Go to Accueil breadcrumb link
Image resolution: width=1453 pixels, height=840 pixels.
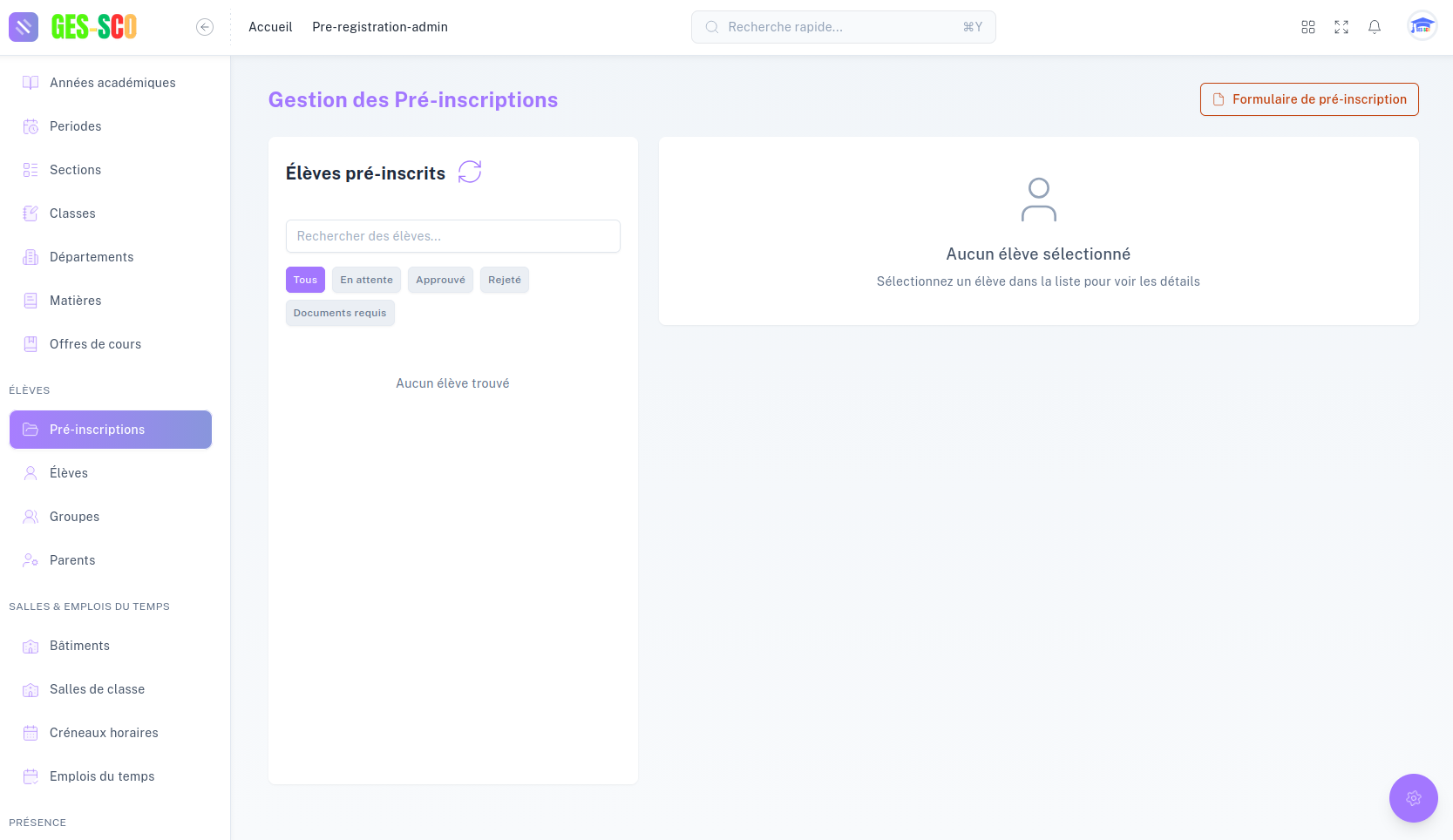click(270, 27)
